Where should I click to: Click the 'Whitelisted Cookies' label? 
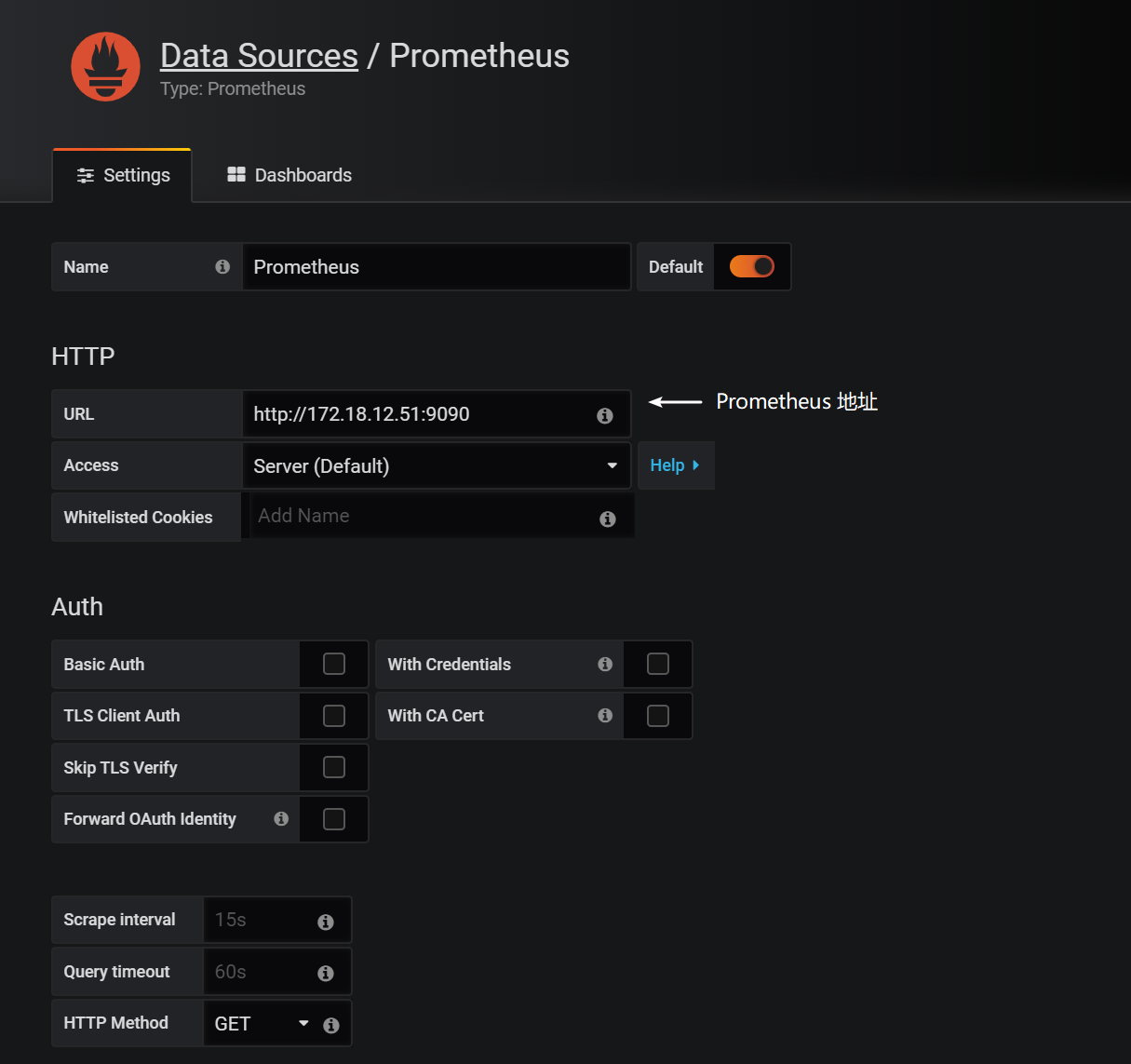tap(138, 518)
